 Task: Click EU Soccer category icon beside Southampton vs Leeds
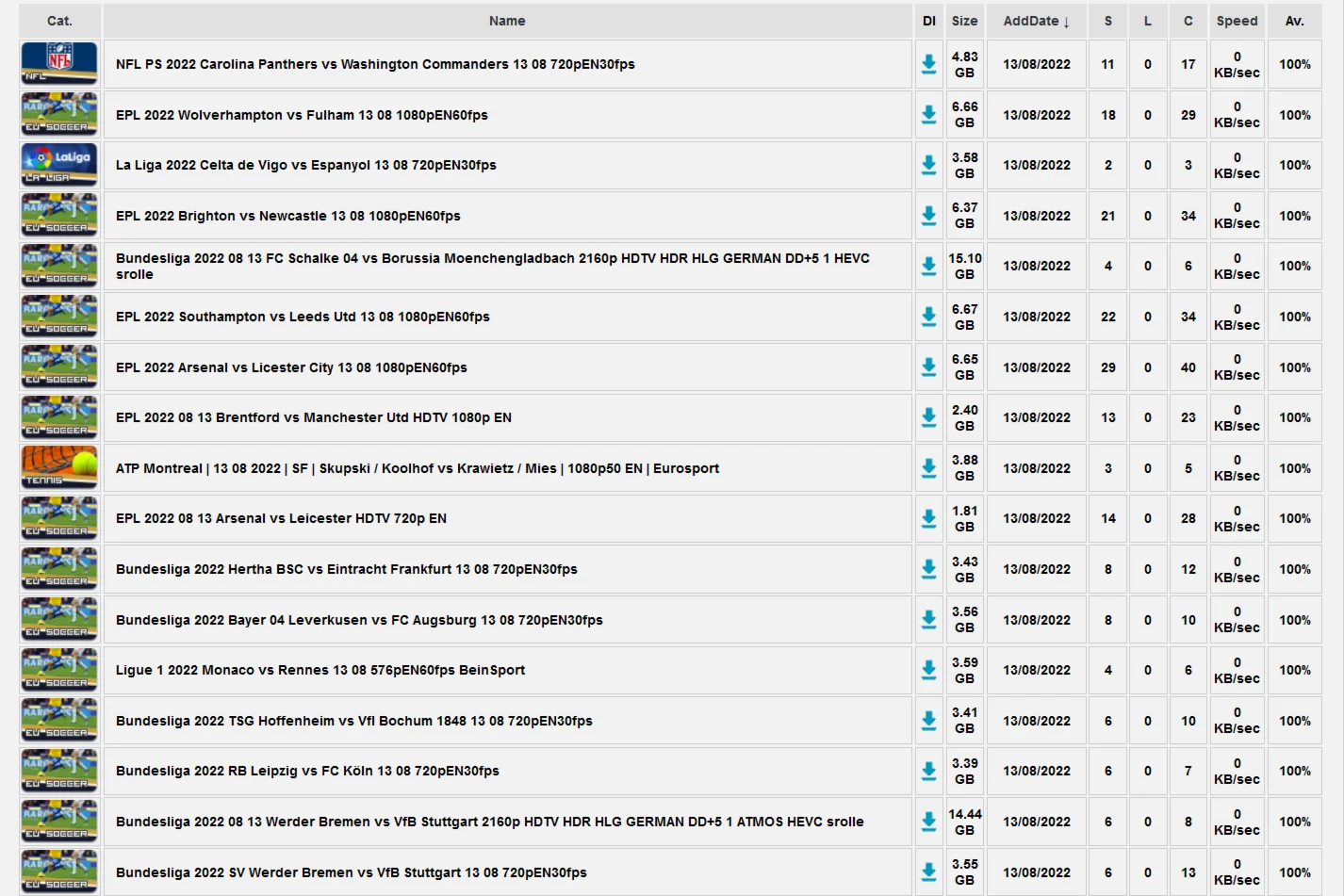click(59, 317)
